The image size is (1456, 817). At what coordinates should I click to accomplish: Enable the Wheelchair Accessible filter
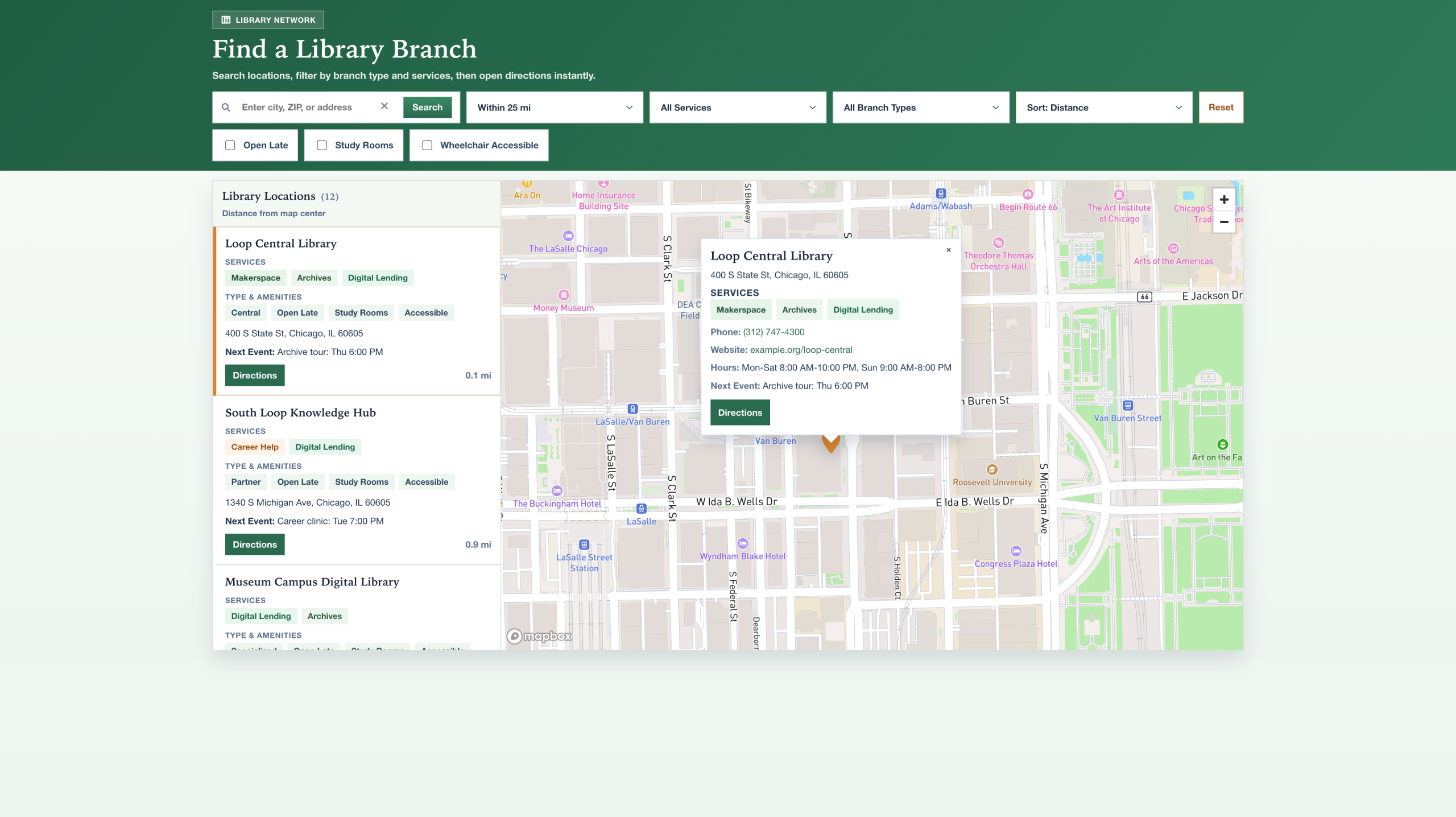tap(427, 145)
